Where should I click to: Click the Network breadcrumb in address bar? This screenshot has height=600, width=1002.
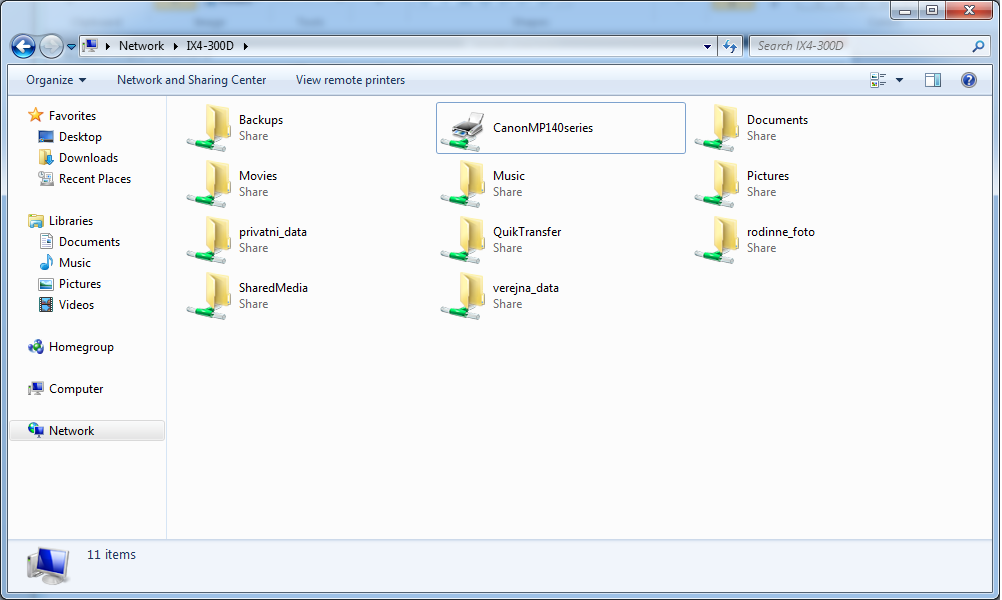pos(141,46)
